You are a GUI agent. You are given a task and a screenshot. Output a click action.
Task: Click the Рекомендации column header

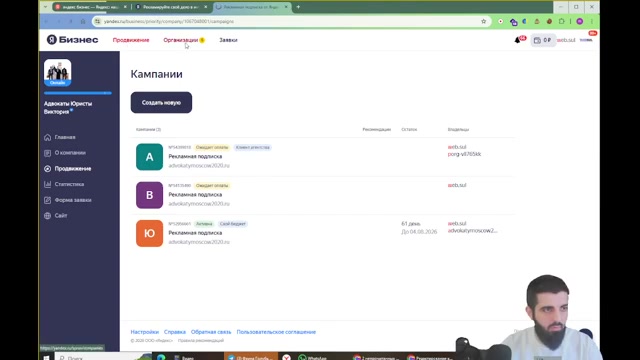click(376, 129)
